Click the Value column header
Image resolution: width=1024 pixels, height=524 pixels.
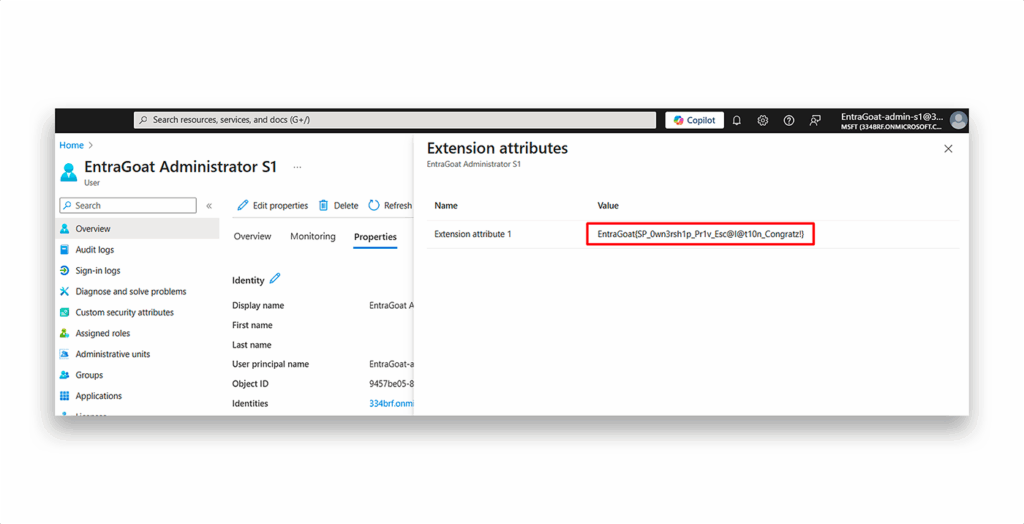pyautogui.click(x=608, y=205)
